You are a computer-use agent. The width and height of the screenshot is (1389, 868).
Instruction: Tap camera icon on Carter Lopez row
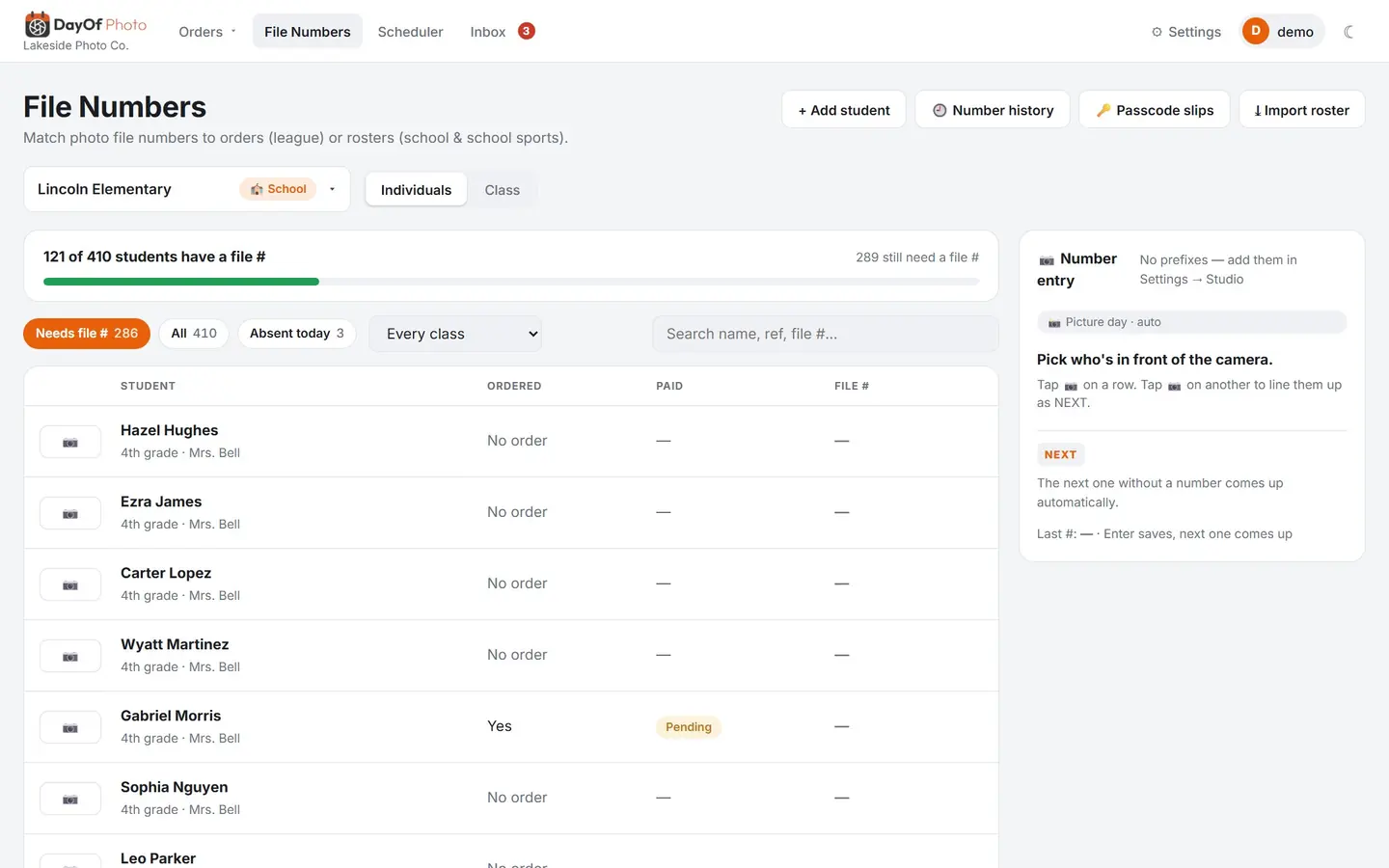[70, 584]
